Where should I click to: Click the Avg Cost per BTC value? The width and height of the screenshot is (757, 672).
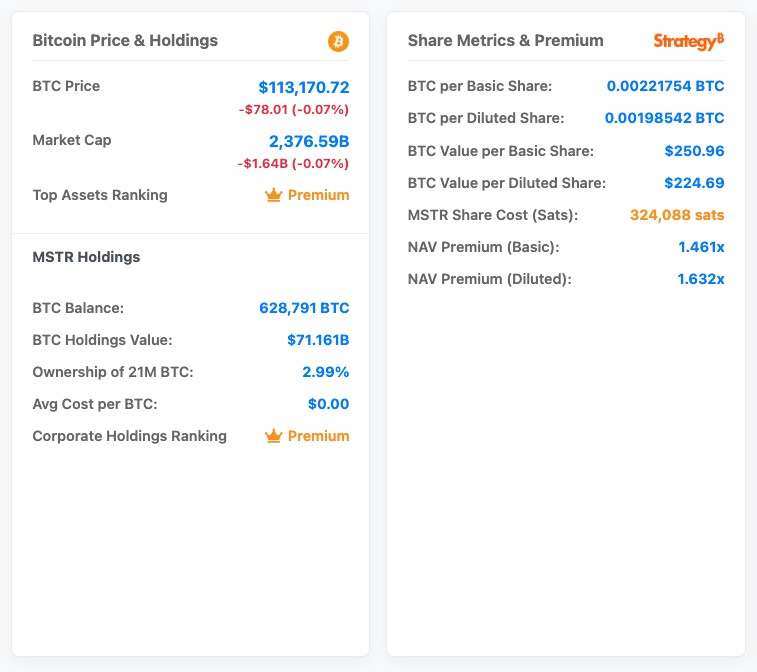coord(328,404)
